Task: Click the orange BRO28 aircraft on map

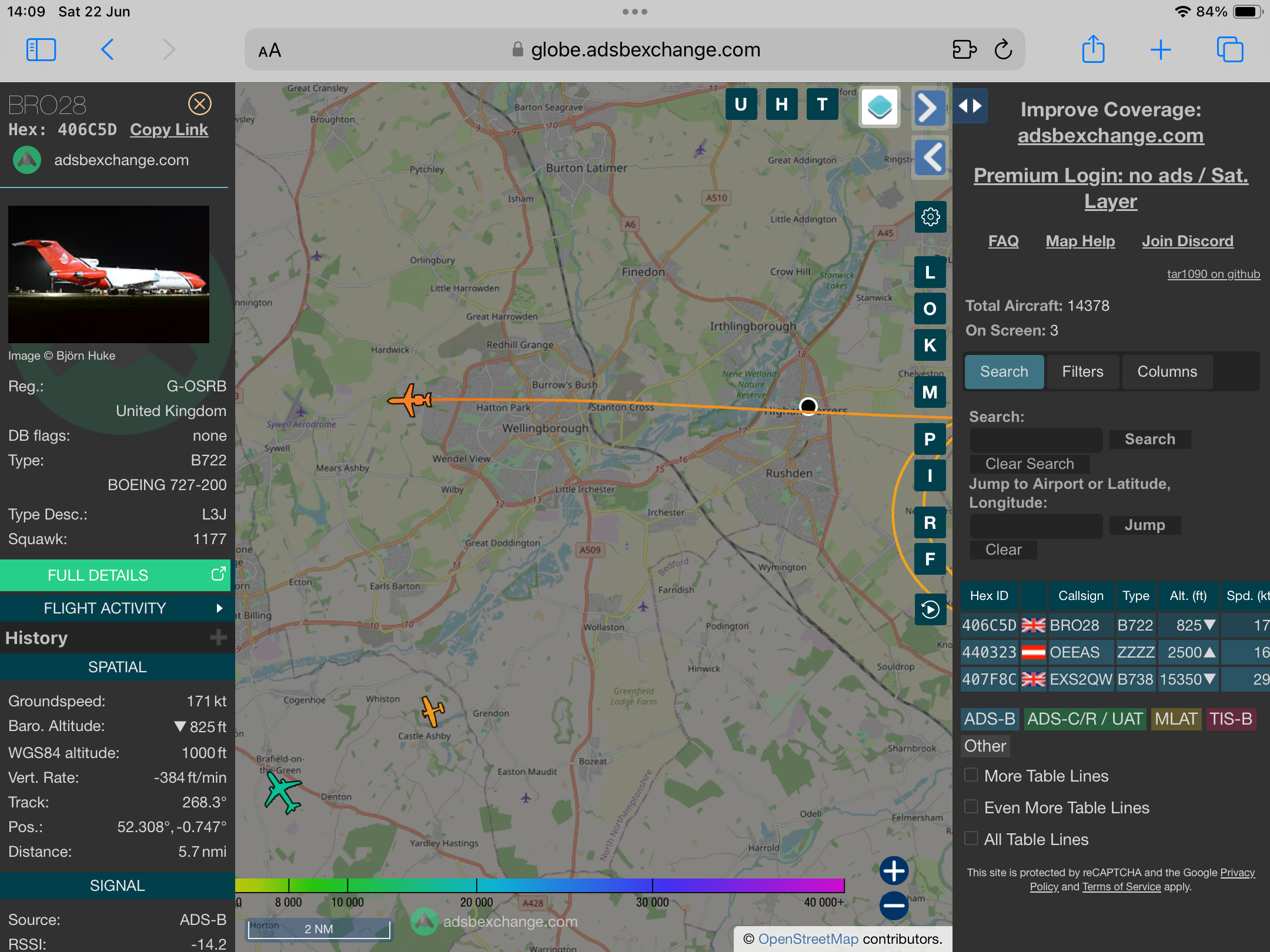Action: pyautogui.click(x=411, y=400)
